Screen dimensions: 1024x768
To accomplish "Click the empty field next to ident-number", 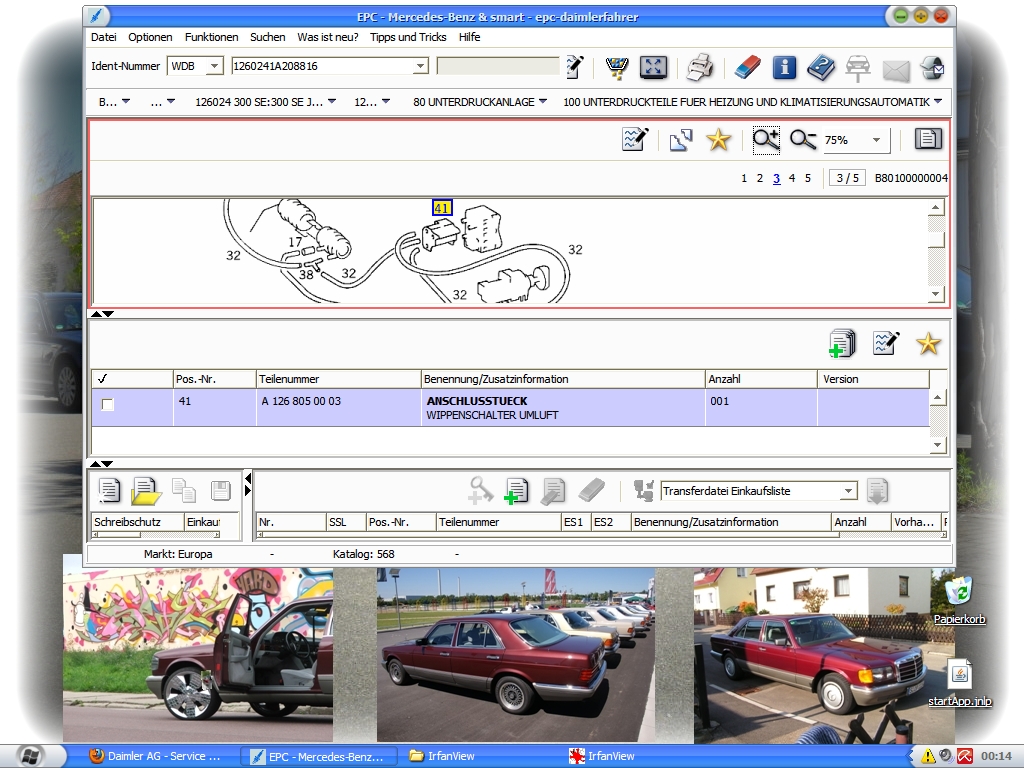I will point(498,66).
